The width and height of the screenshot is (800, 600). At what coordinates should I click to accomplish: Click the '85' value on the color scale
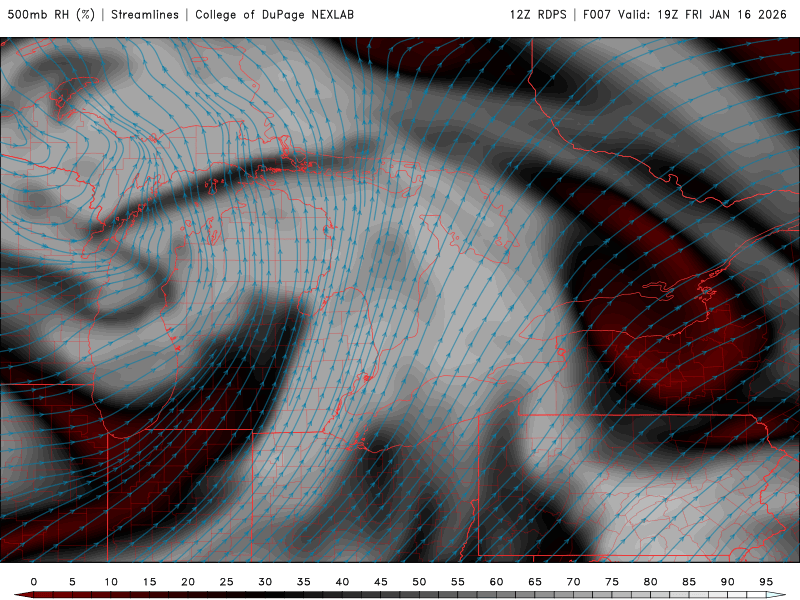pos(689,582)
